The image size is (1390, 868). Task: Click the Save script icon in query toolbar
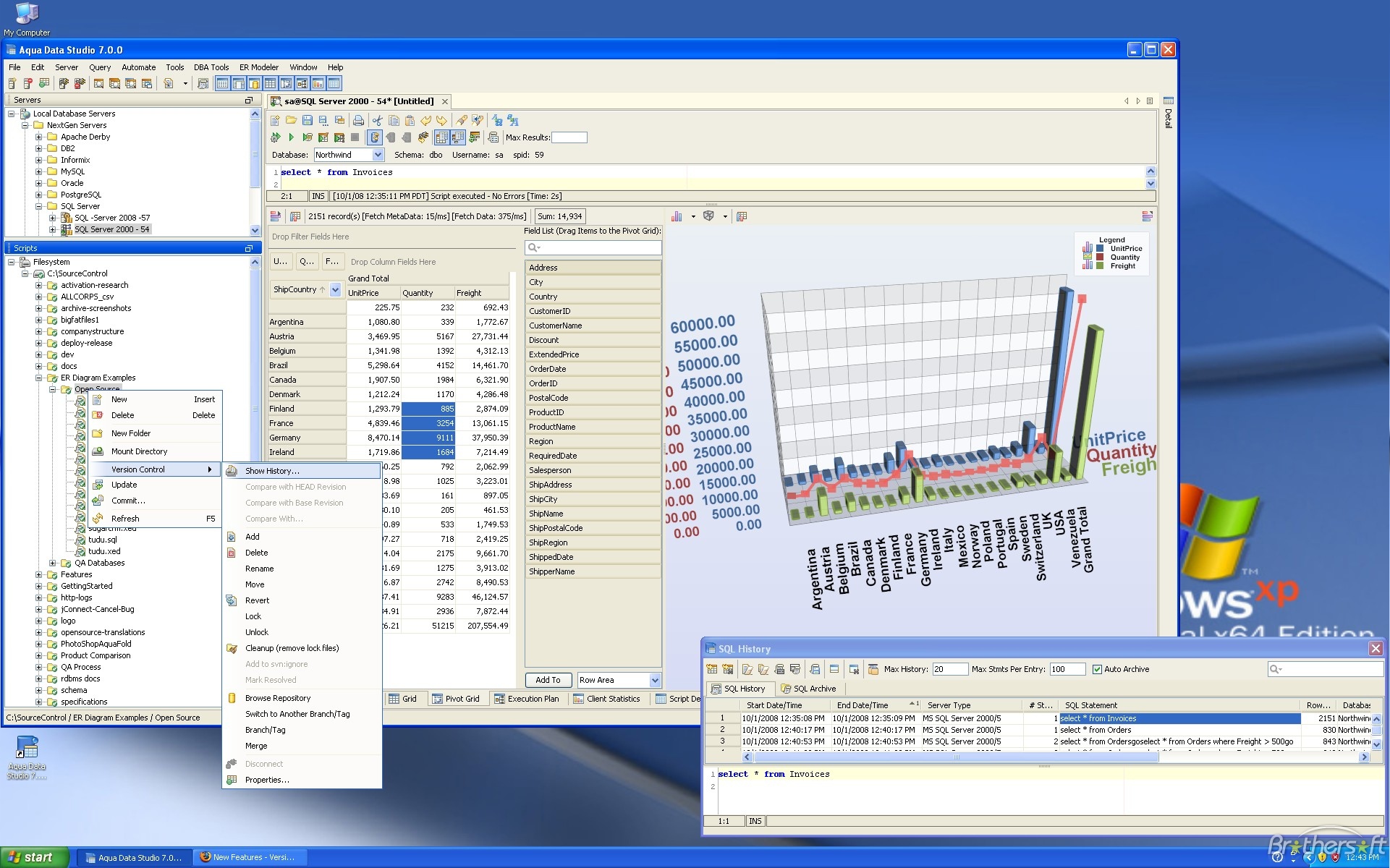[x=307, y=120]
